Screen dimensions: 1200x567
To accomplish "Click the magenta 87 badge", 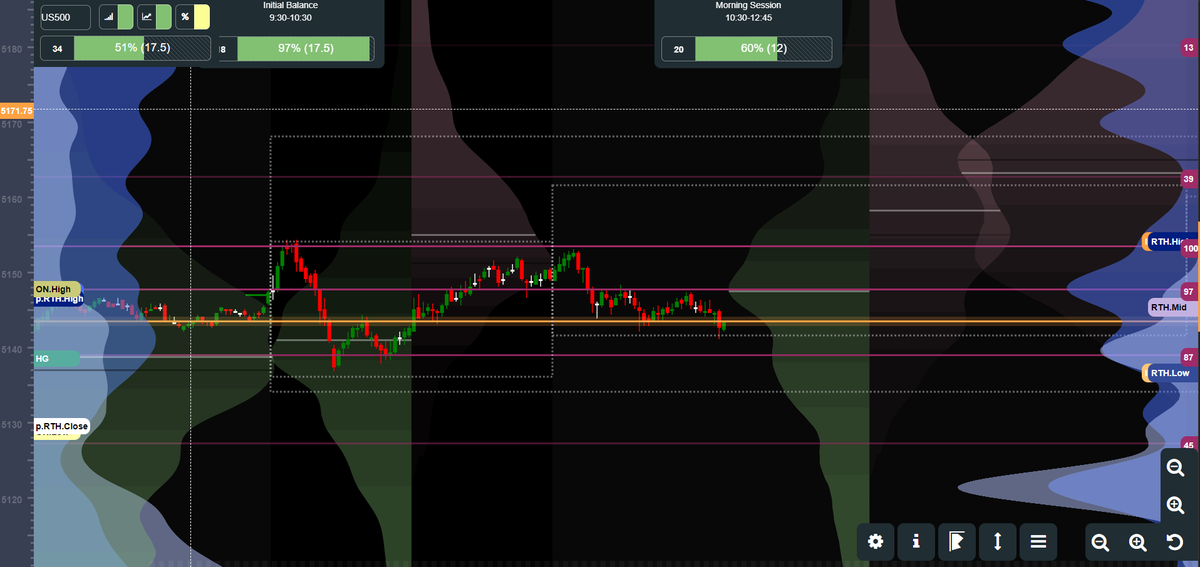I will [x=1188, y=357].
